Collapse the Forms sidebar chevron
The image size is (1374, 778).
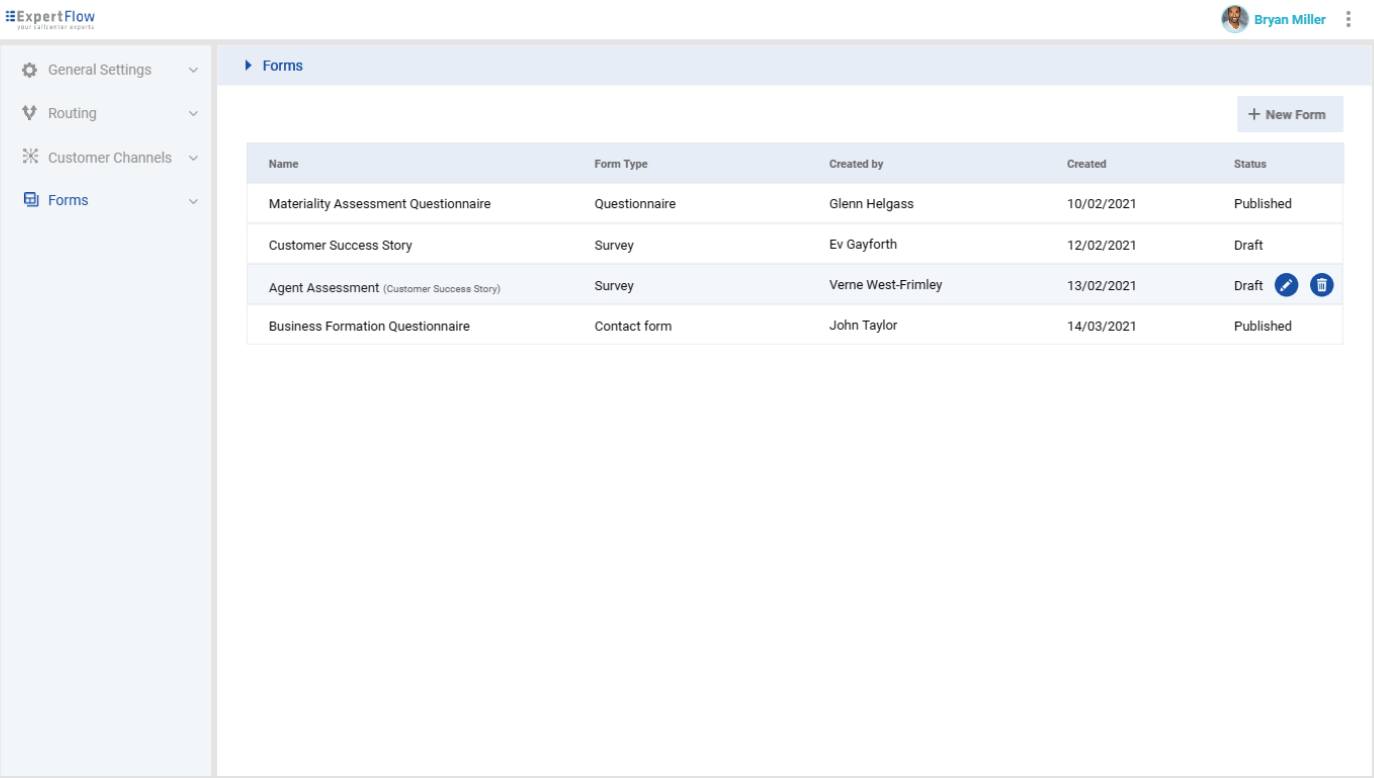point(193,201)
